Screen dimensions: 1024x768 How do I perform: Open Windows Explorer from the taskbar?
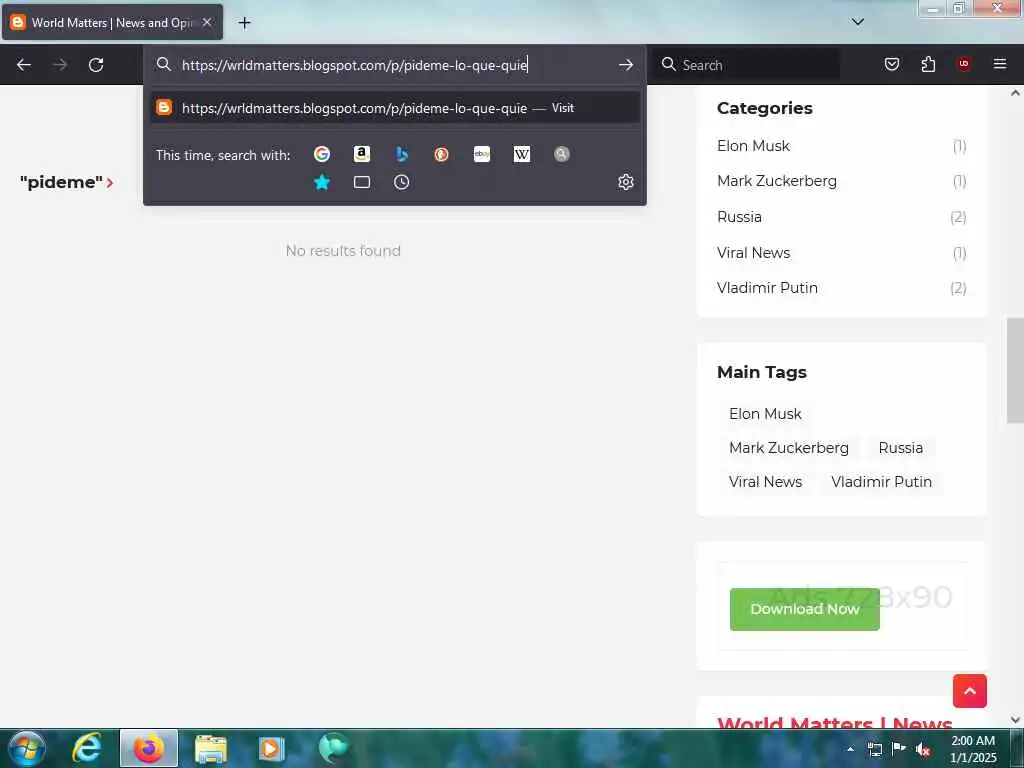pos(210,748)
